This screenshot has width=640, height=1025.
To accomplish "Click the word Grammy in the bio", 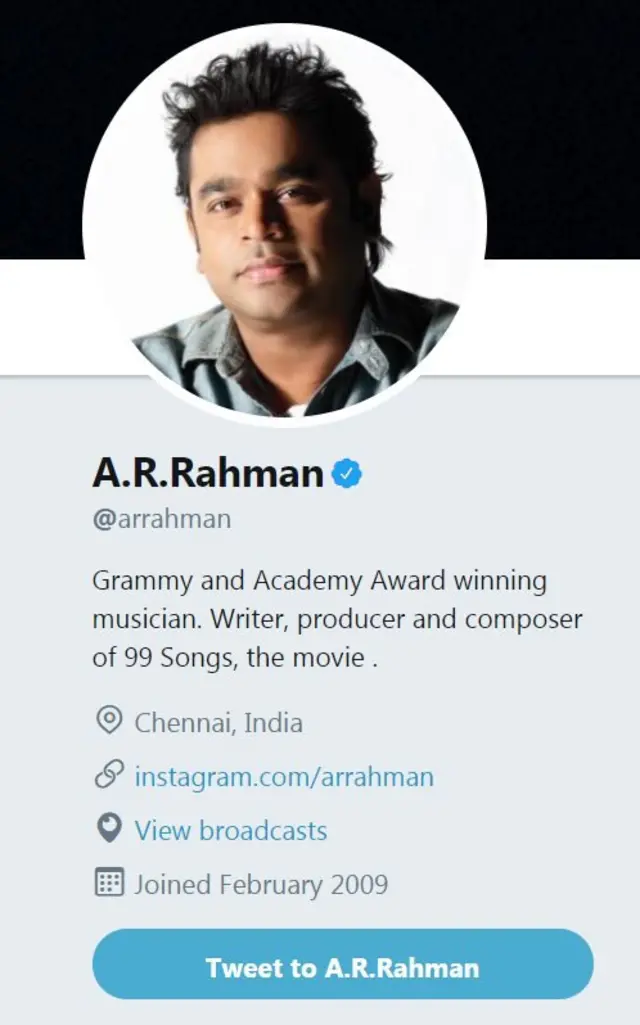I will point(143,581).
